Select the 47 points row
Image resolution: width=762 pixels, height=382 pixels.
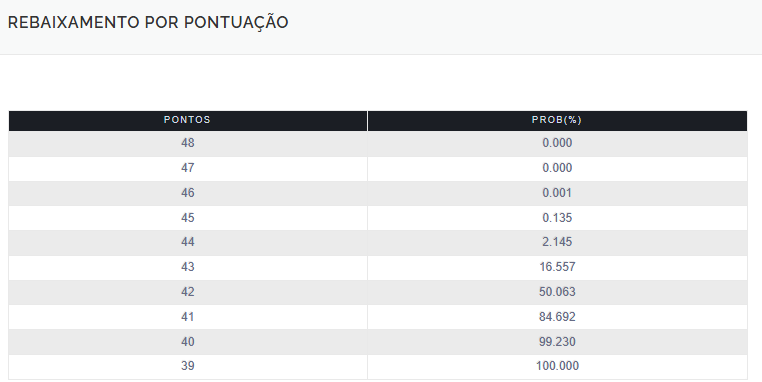[x=378, y=168]
